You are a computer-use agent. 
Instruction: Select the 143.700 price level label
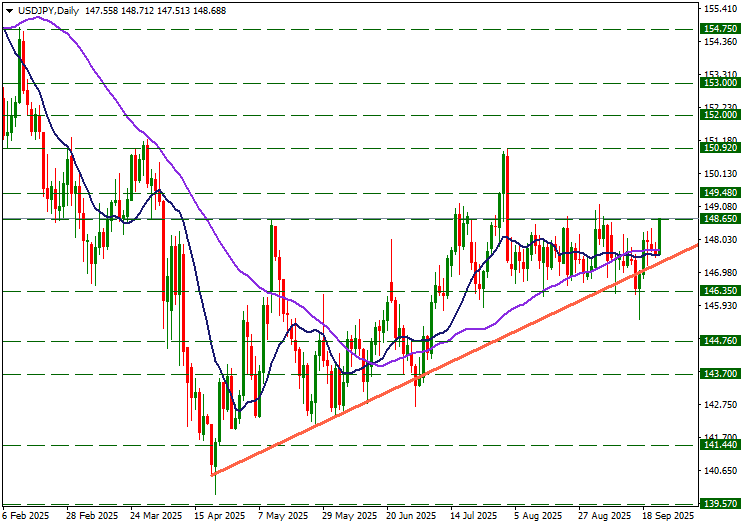pyautogui.click(x=720, y=373)
